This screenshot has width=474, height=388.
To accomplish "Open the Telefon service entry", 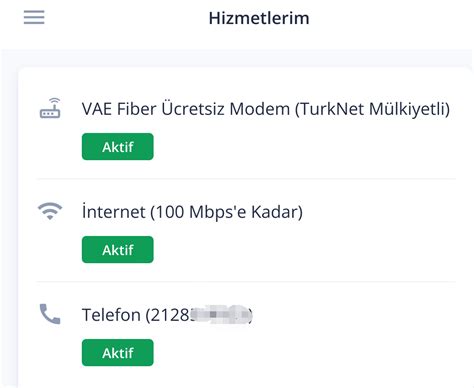I will click(167, 315).
